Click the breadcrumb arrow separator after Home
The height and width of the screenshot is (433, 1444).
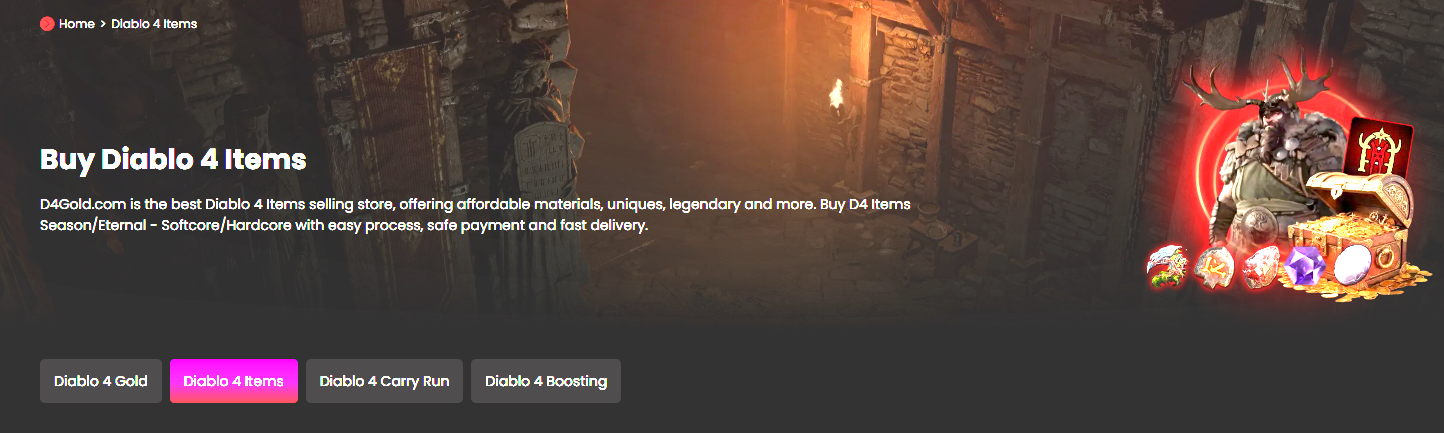pyautogui.click(x=103, y=24)
